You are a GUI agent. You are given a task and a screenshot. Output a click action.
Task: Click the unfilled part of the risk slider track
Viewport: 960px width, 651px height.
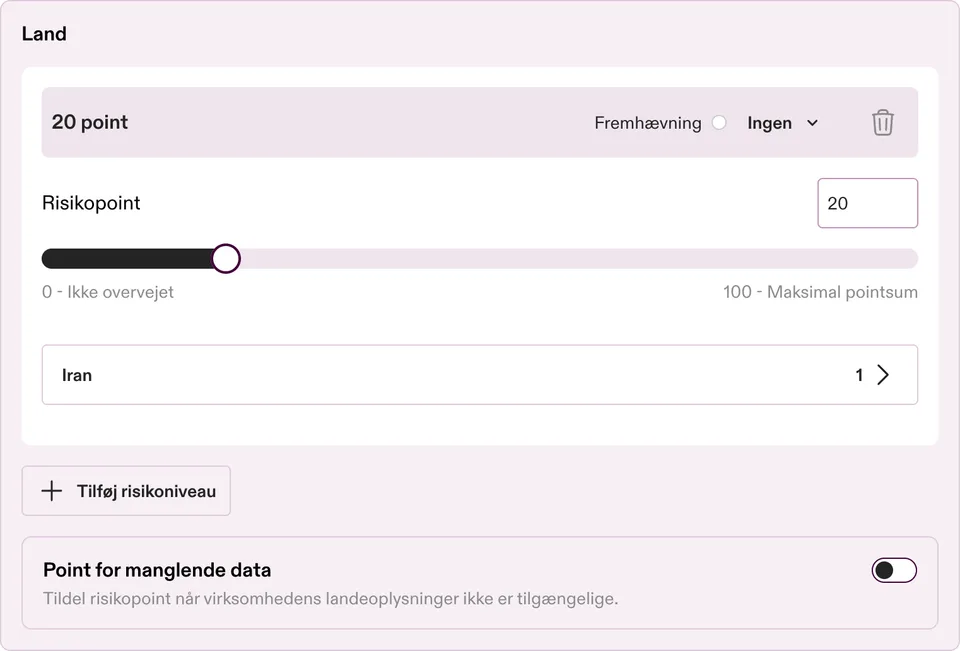[579, 258]
